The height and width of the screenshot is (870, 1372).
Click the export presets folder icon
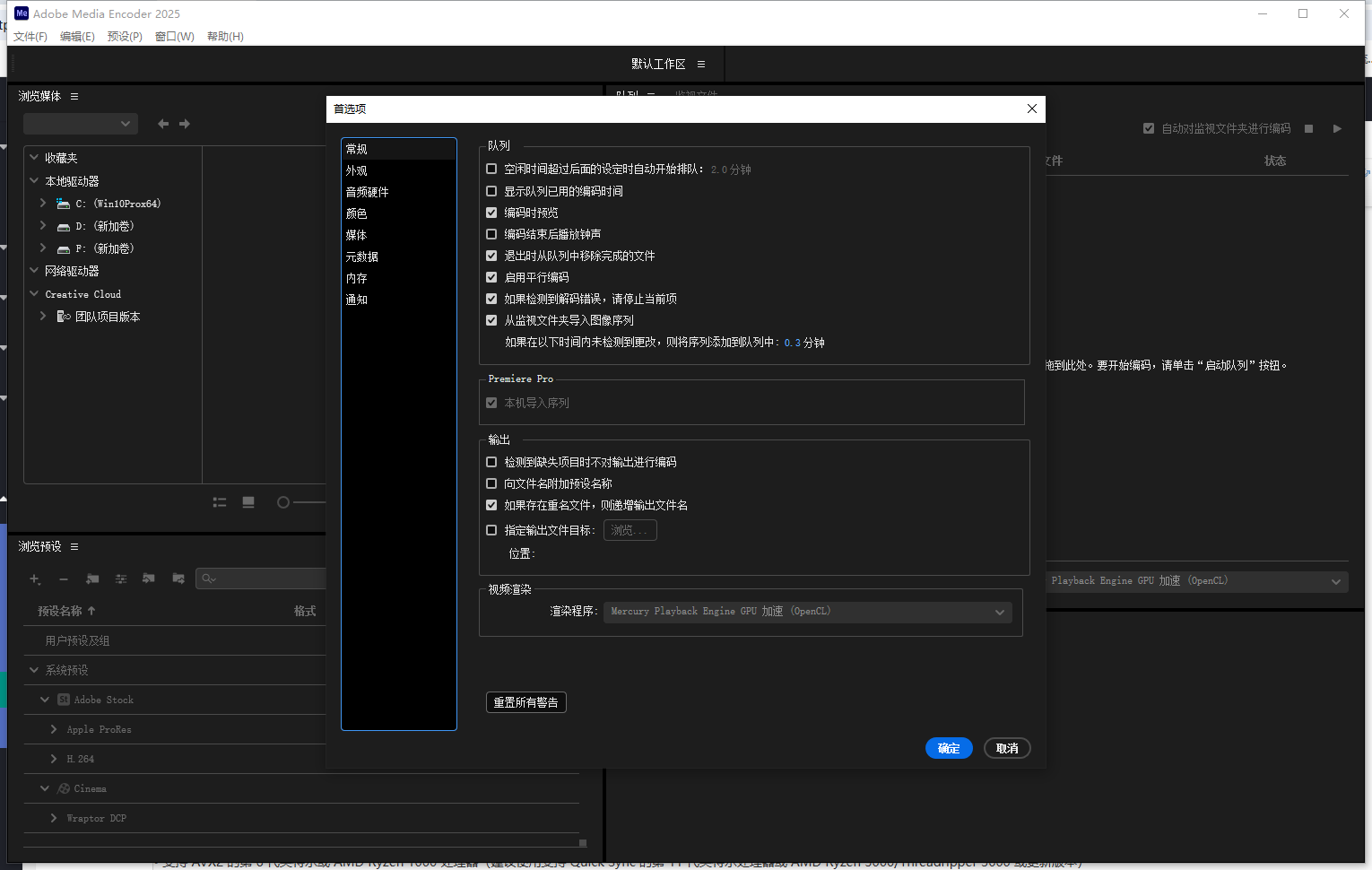178,579
